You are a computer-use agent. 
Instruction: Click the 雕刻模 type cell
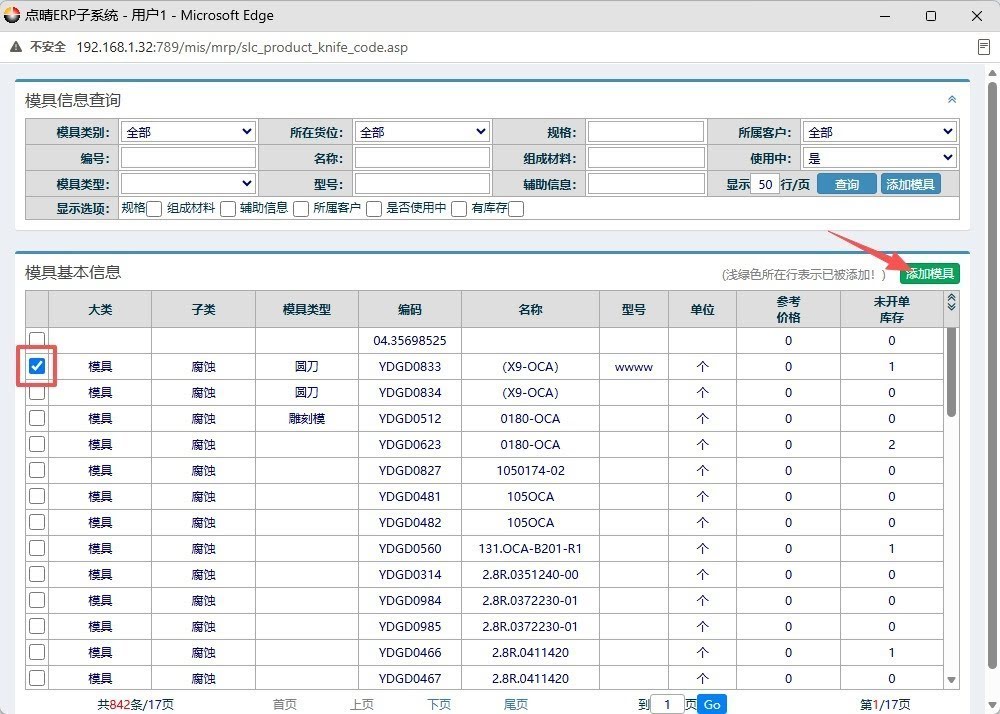pyautogui.click(x=307, y=418)
